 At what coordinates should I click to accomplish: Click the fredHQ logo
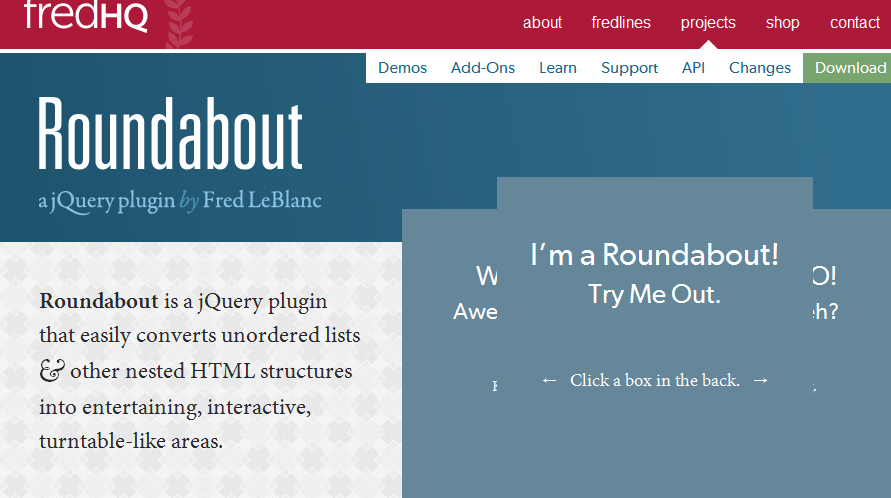[x=86, y=16]
